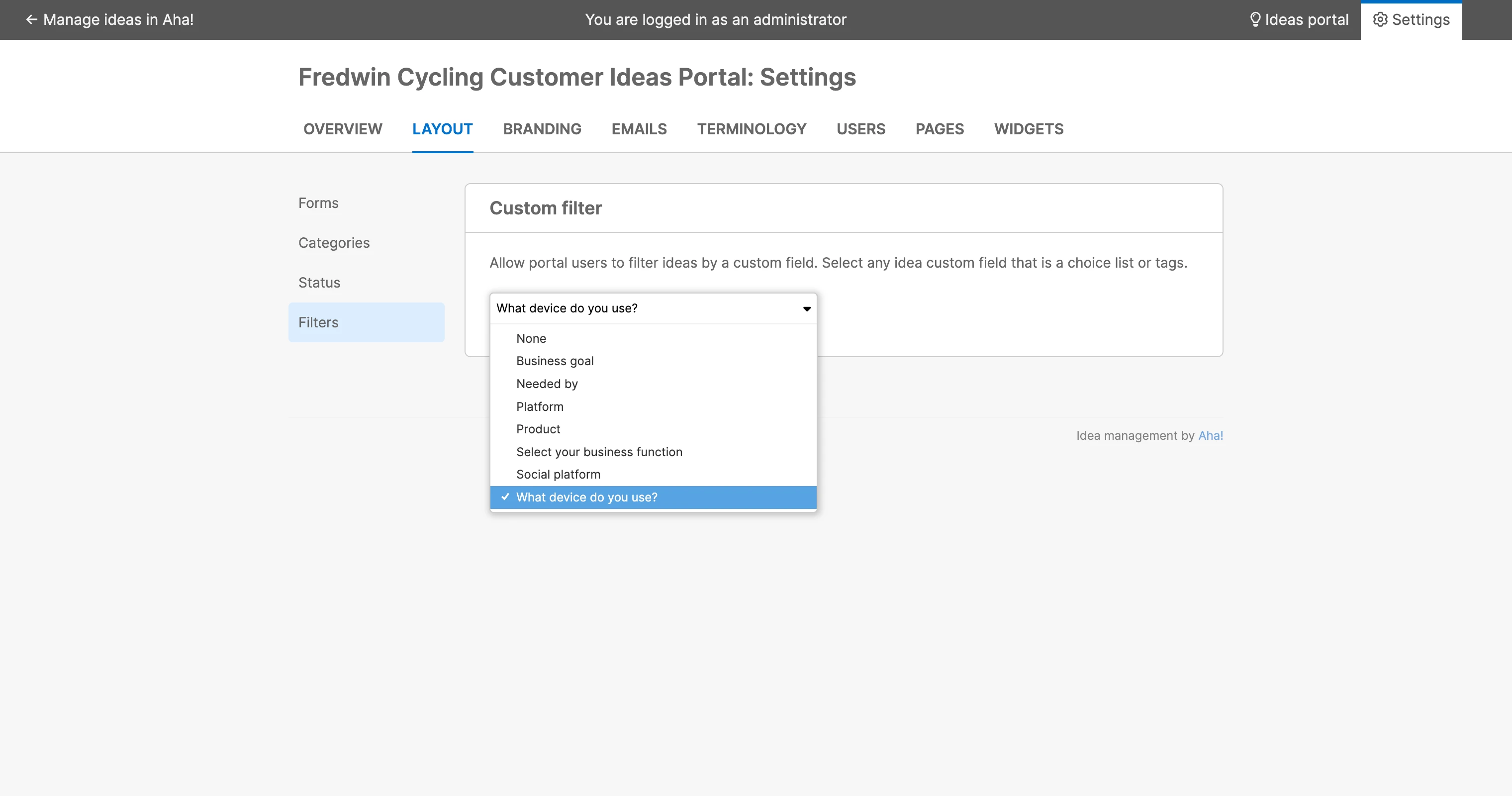
Task: Open the Branding tab
Action: [542, 129]
